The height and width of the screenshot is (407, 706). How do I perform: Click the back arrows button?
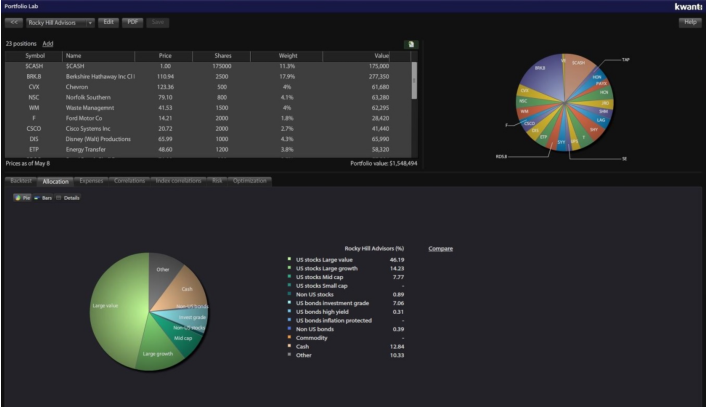(14, 23)
